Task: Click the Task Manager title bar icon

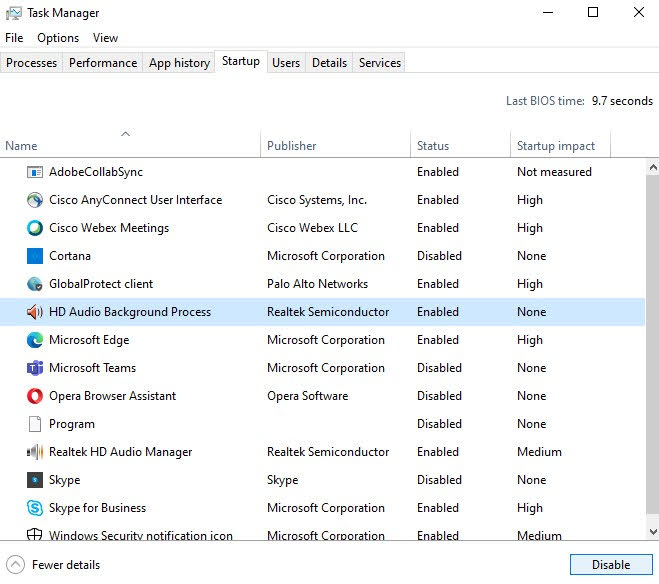Action: coord(13,13)
